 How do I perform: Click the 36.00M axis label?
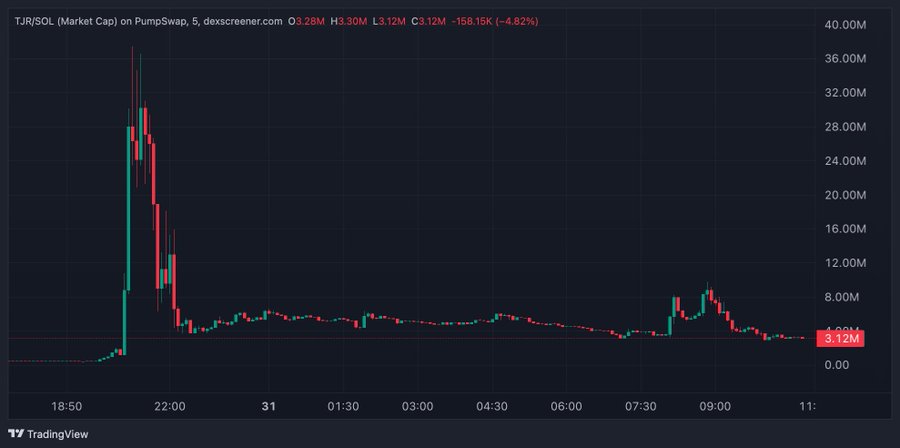[x=844, y=59]
